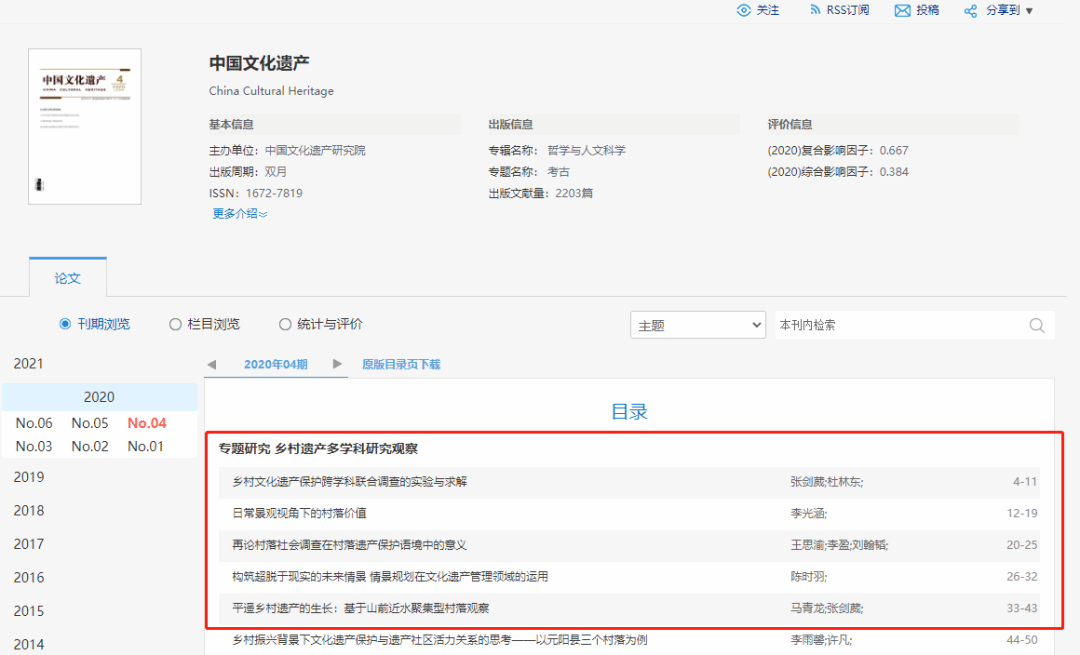The width and height of the screenshot is (1080, 655).
Task: Select issue No.06 of 2020
Action: (x=34, y=423)
